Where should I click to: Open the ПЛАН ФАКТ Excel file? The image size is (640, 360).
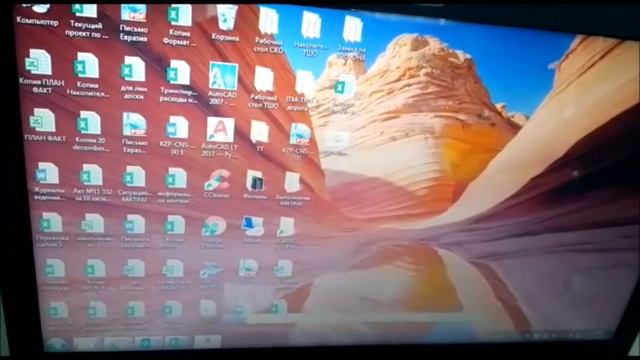coord(44,125)
